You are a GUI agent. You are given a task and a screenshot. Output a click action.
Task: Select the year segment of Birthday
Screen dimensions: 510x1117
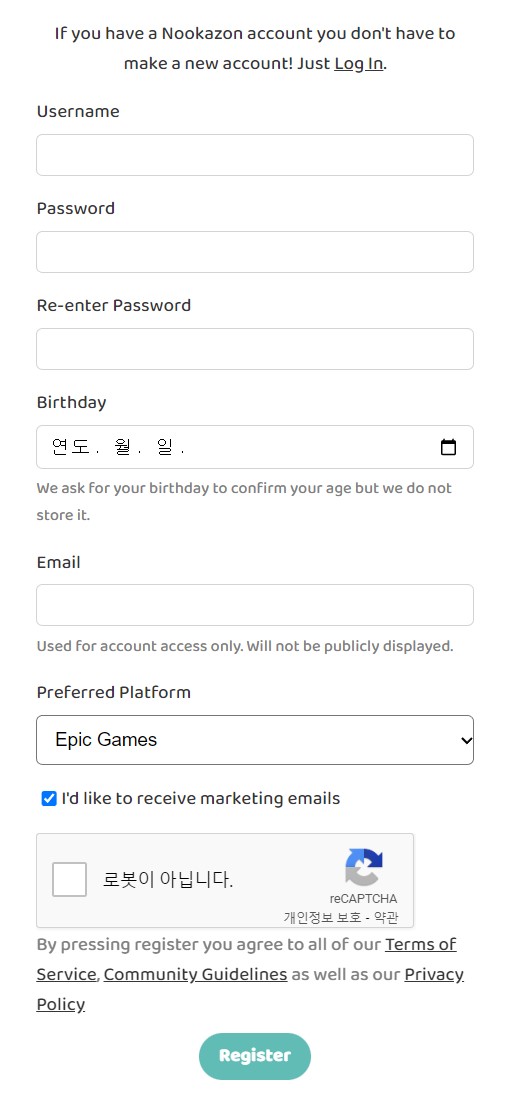pyautogui.click(x=70, y=447)
